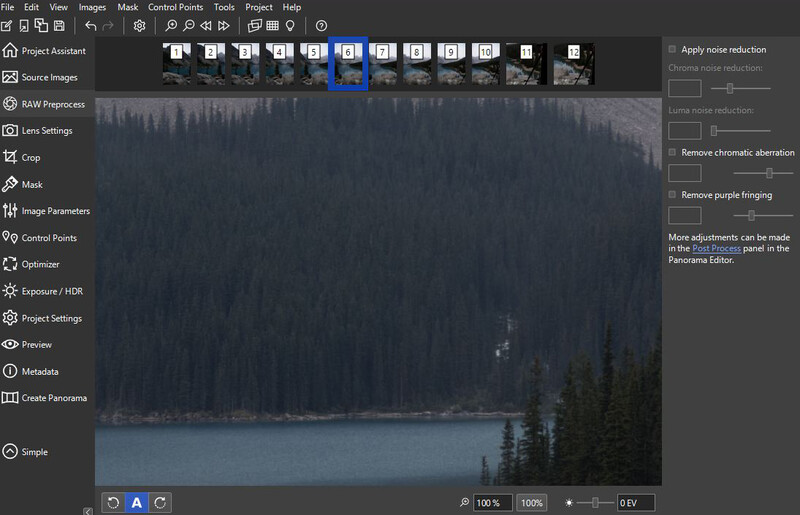Open the Exposure / HDR sidebar tab
800x515 pixels.
click(47, 291)
